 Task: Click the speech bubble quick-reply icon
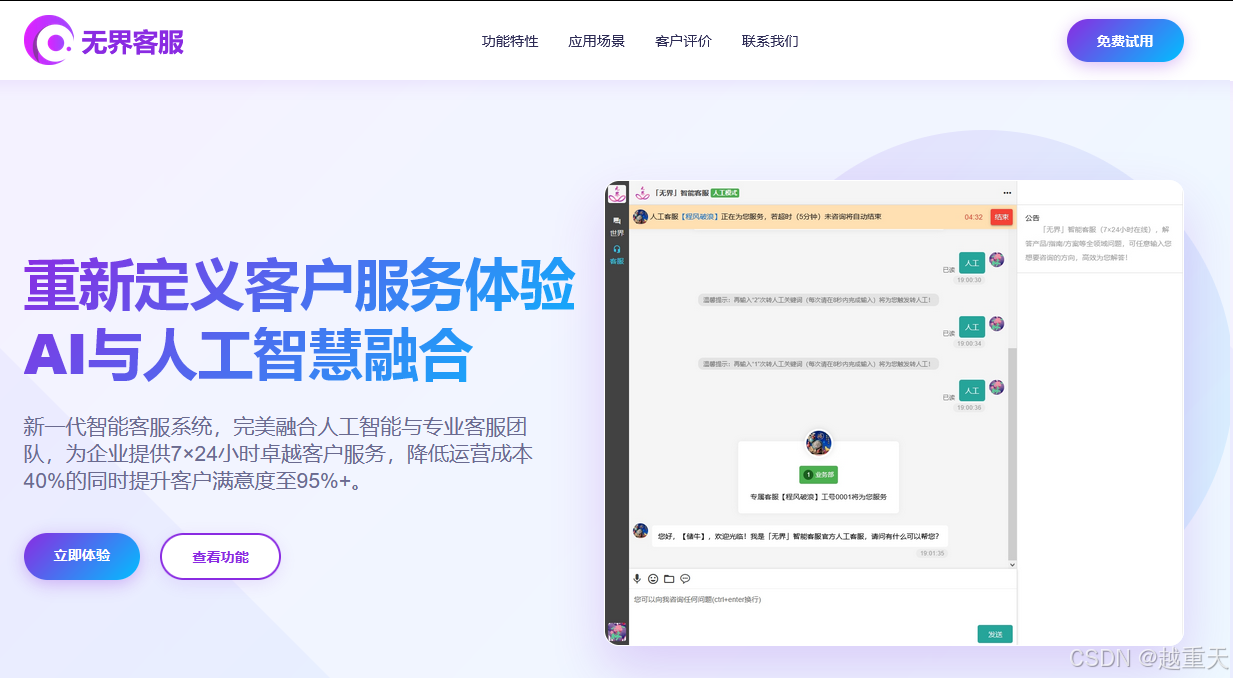click(x=685, y=579)
